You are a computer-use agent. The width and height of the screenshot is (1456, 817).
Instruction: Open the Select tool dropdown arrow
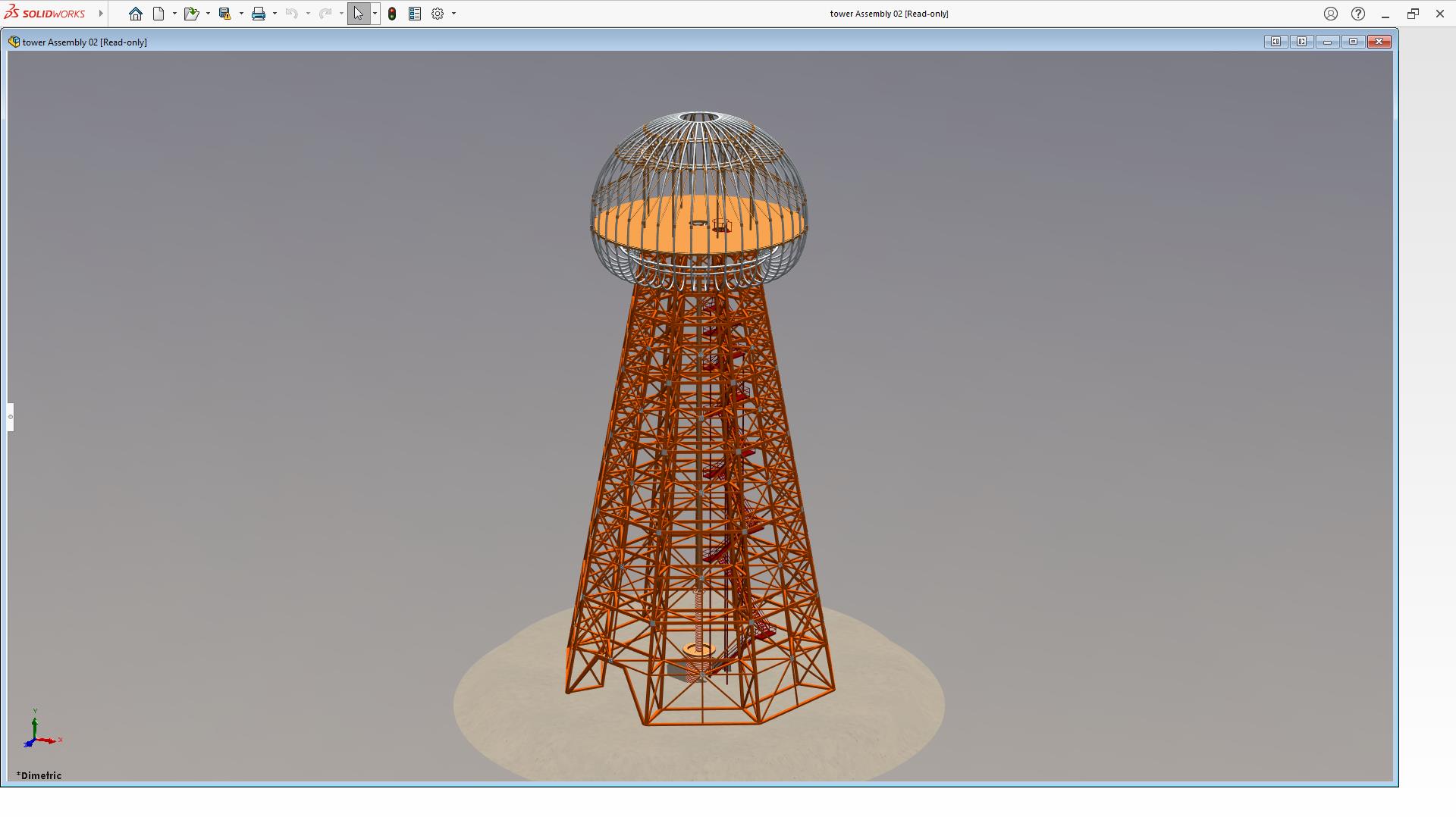point(375,14)
